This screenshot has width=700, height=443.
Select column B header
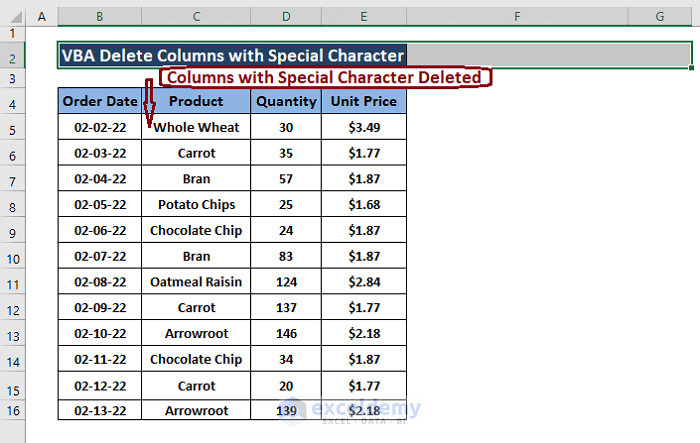[99, 17]
